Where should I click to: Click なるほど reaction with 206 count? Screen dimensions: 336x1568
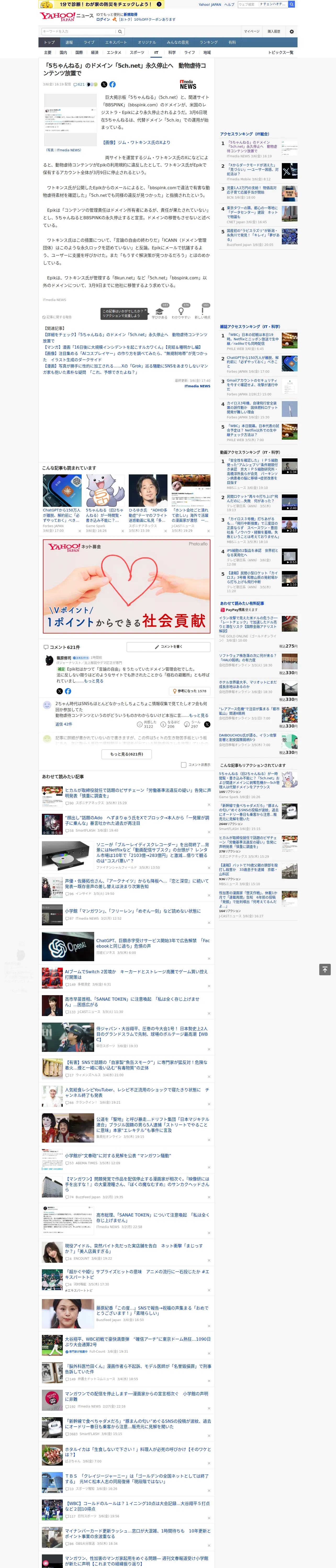pos(171,724)
